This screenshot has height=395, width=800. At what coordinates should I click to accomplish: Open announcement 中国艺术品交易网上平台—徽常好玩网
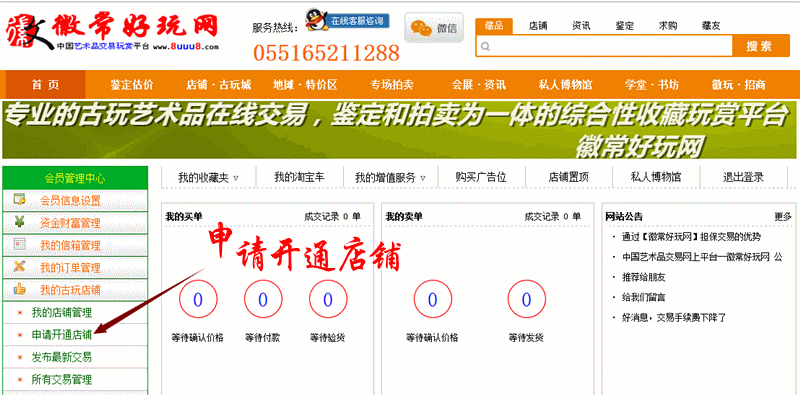[x=702, y=257]
